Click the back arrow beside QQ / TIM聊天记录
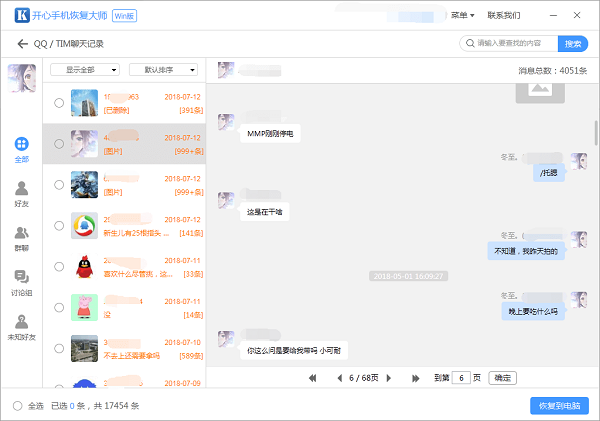Image resolution: width=600 pixels, height=421 pixels. 23,44
